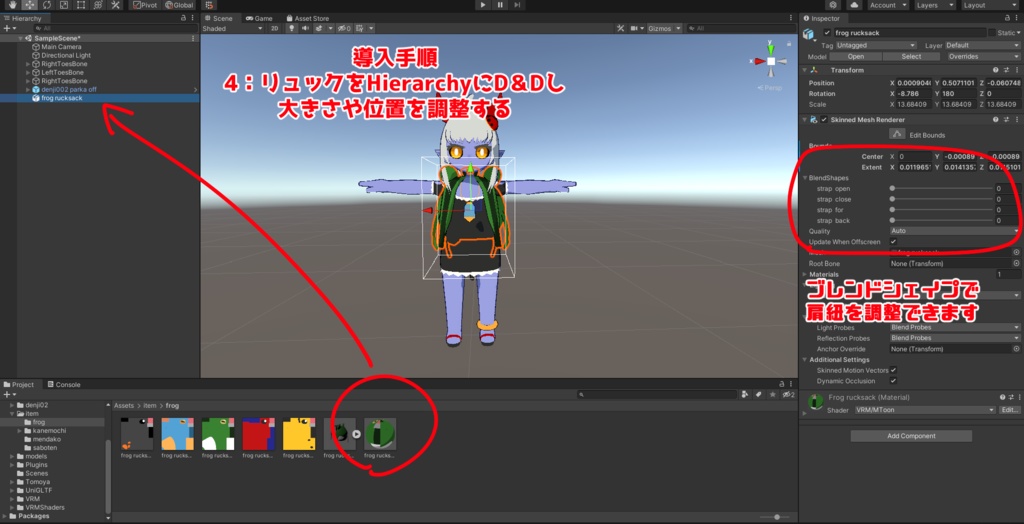Screen dimensions: 1024x524
Task: Select the combined Transform tool
Action: tap(97, 5)
